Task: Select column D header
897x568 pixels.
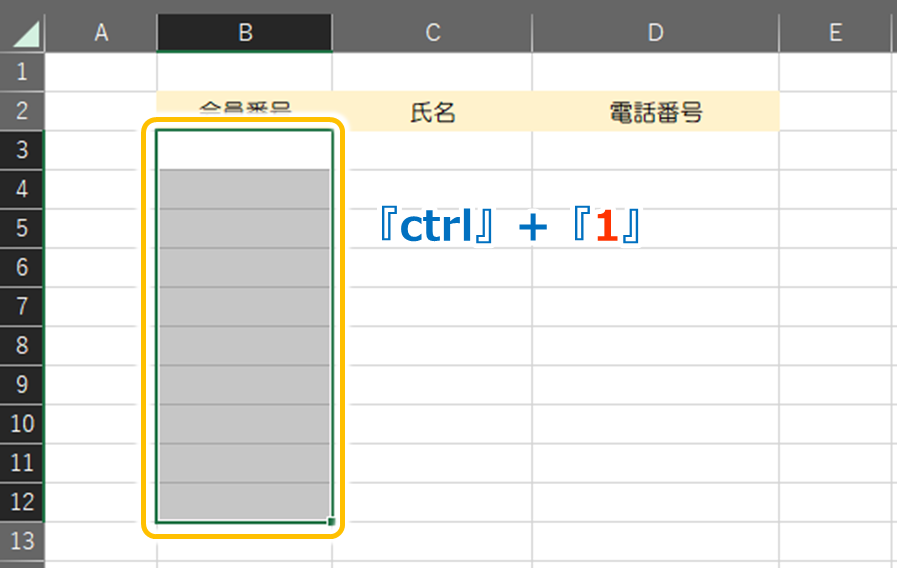Action: pos(655,33)
